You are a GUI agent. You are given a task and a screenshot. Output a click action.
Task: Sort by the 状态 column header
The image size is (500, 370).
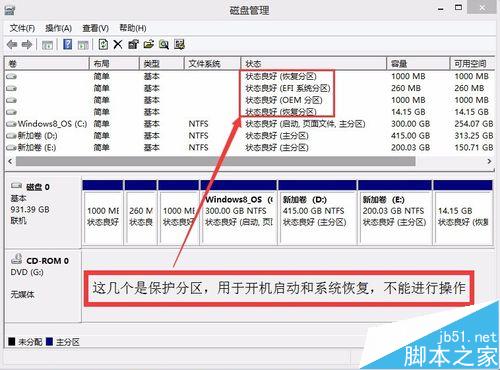click(314, 63)
